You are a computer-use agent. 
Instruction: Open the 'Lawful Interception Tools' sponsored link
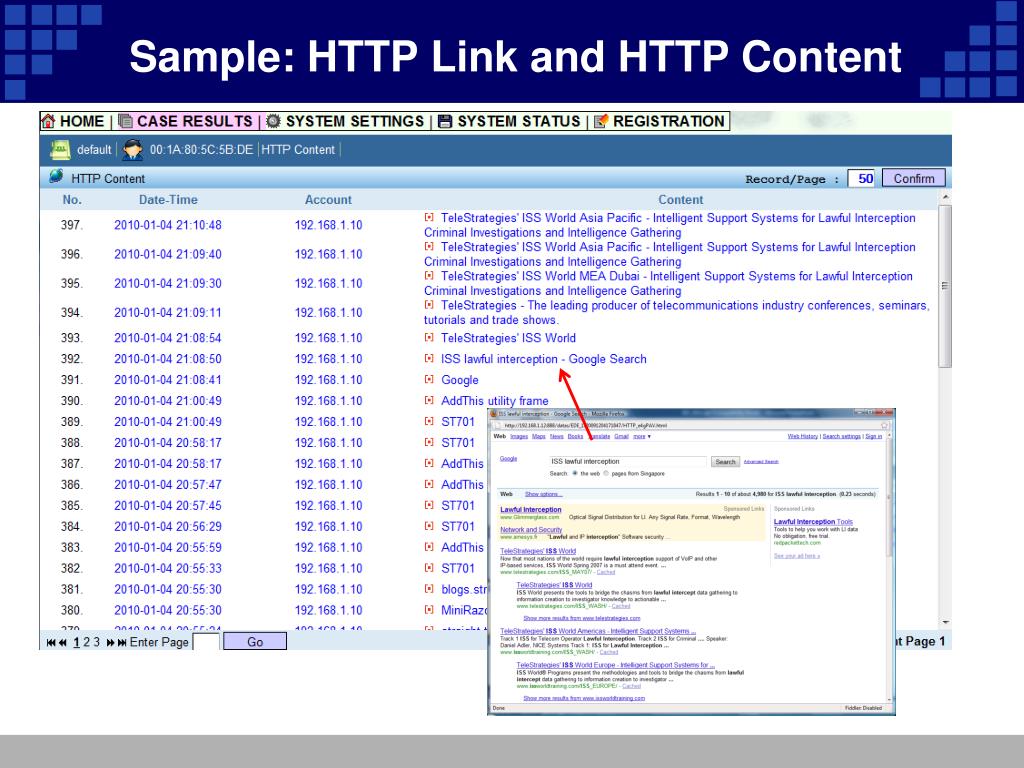[x=813, y=522]
